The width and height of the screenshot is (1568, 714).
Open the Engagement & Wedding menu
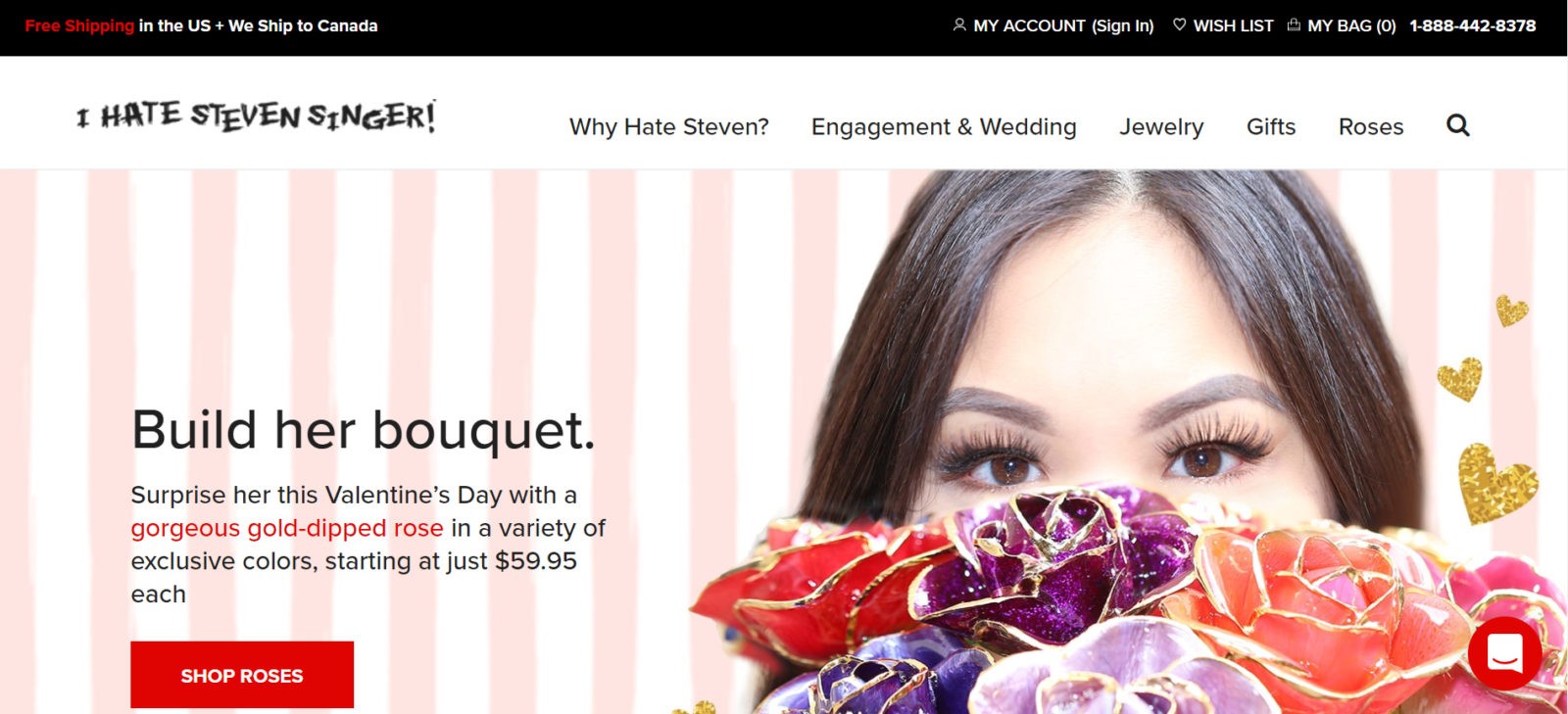click(x=944, y=127)
